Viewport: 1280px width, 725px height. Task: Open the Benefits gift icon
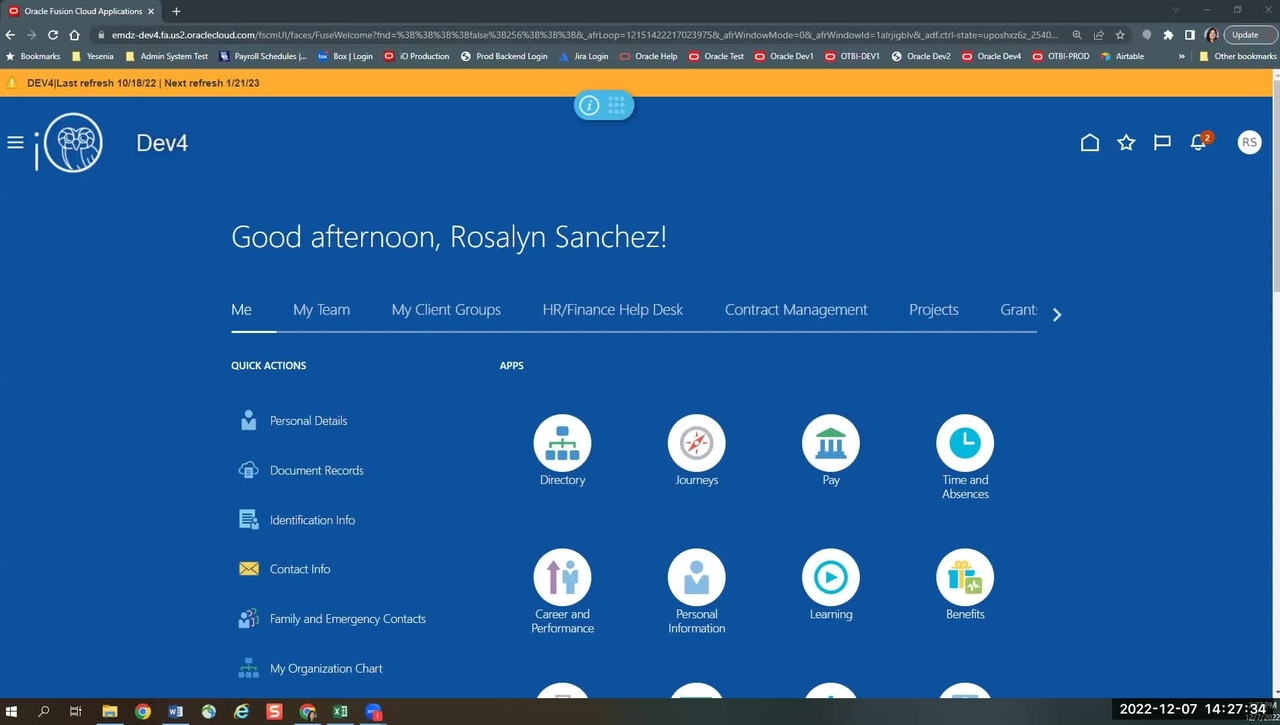(x=964, y=577)
